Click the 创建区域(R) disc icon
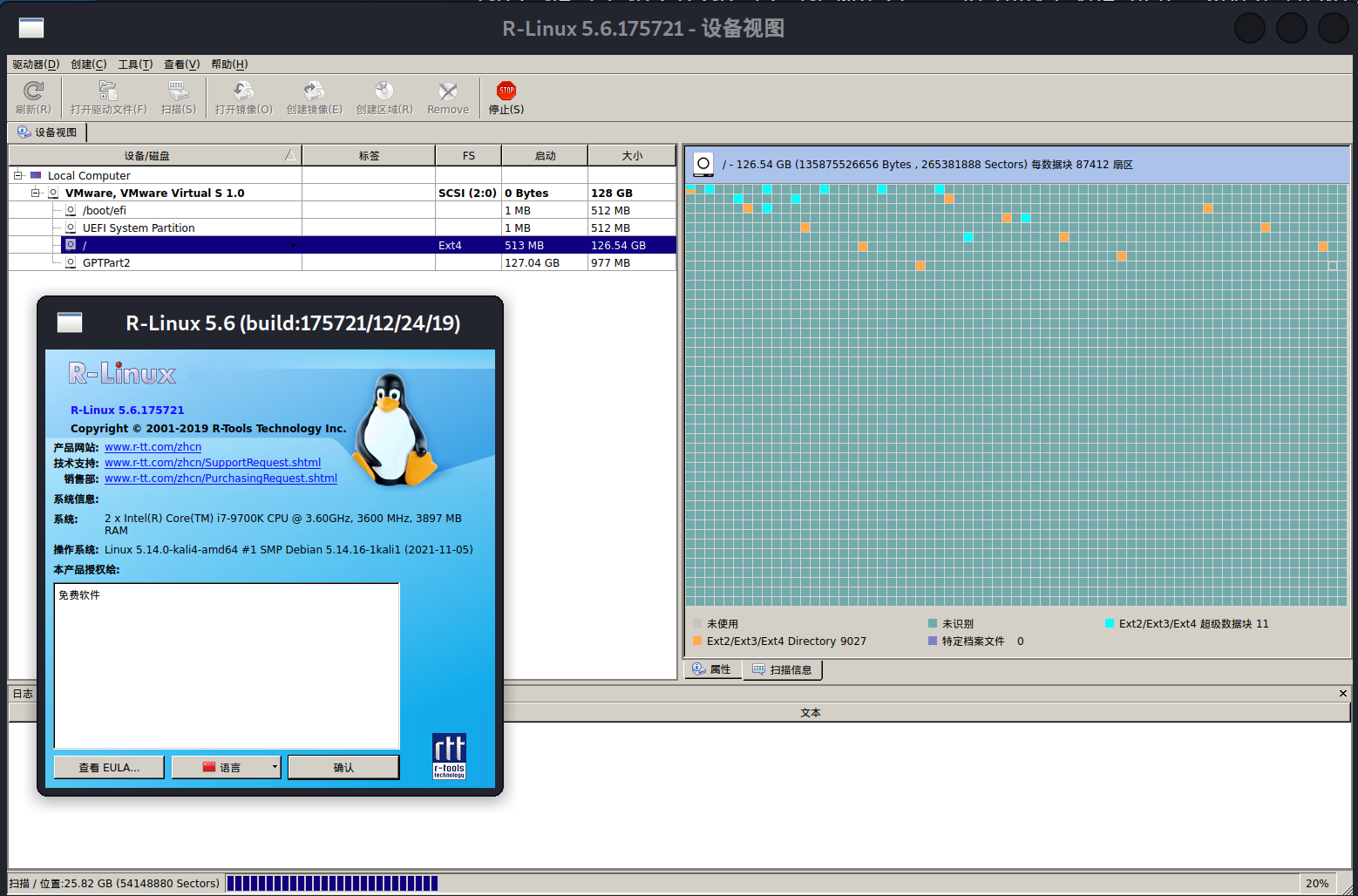 384,96
